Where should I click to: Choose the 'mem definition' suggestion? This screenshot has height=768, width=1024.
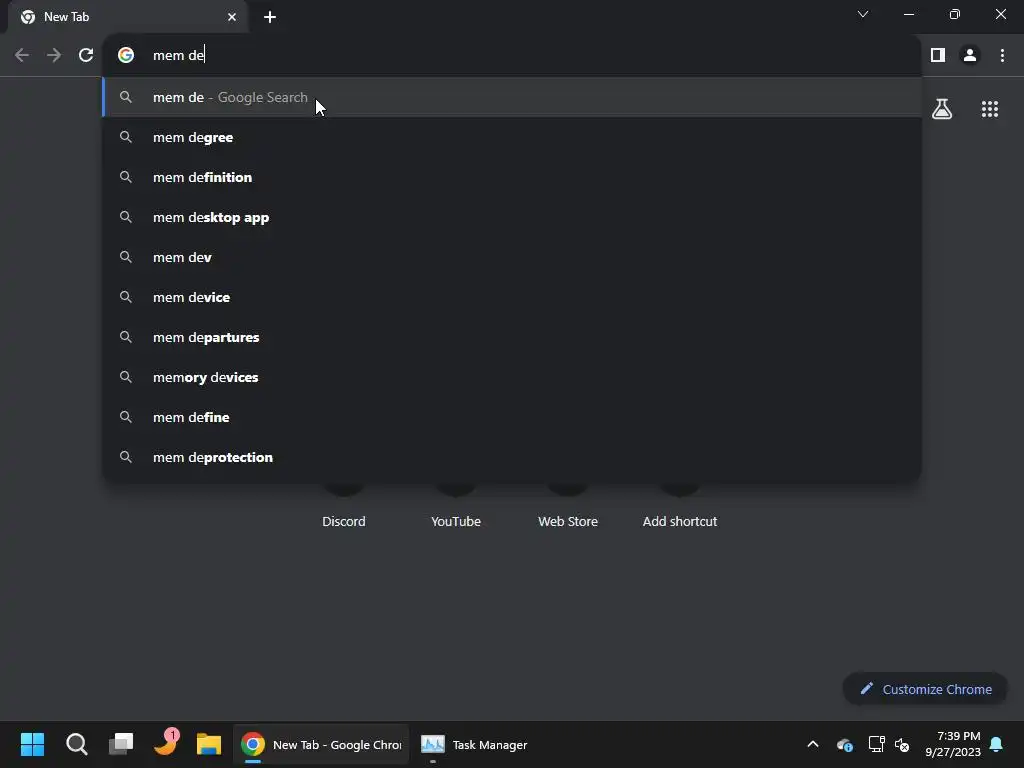(x=512, y=177)
